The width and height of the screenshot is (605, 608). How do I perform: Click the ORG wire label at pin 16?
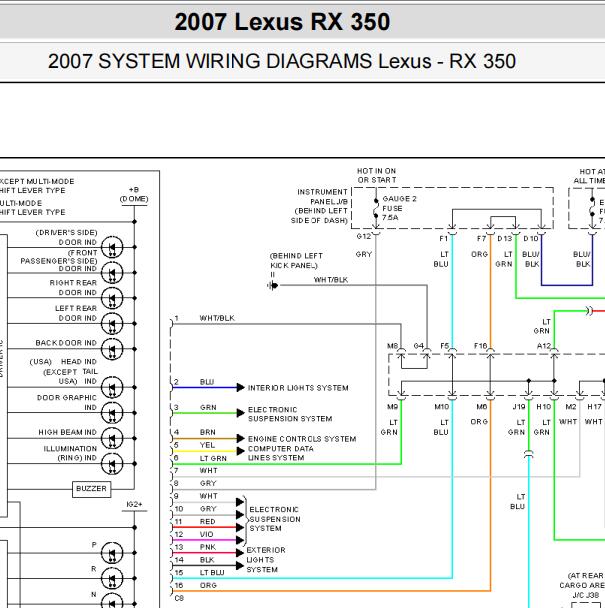click(208, 586)
